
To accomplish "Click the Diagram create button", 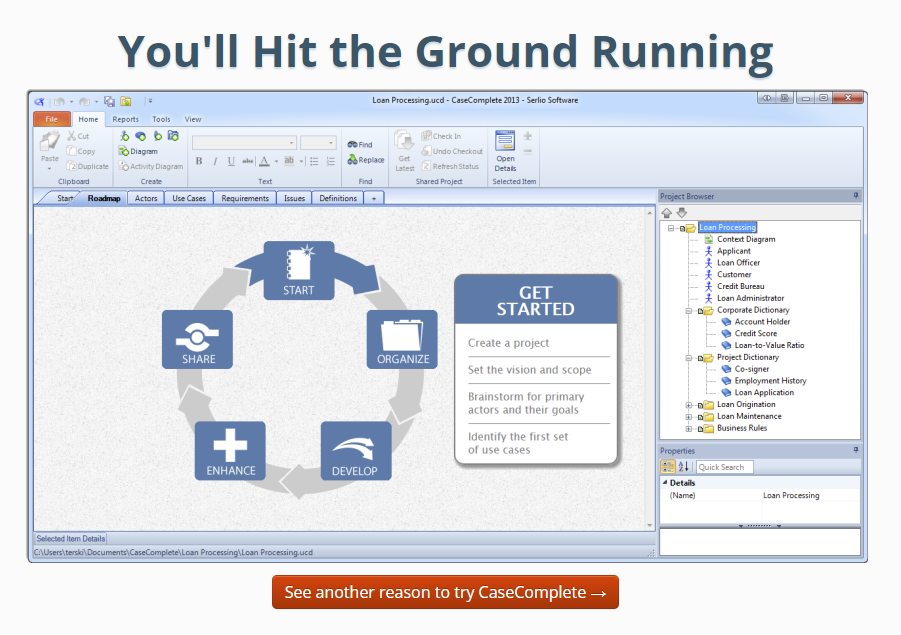I will (138, 151).
